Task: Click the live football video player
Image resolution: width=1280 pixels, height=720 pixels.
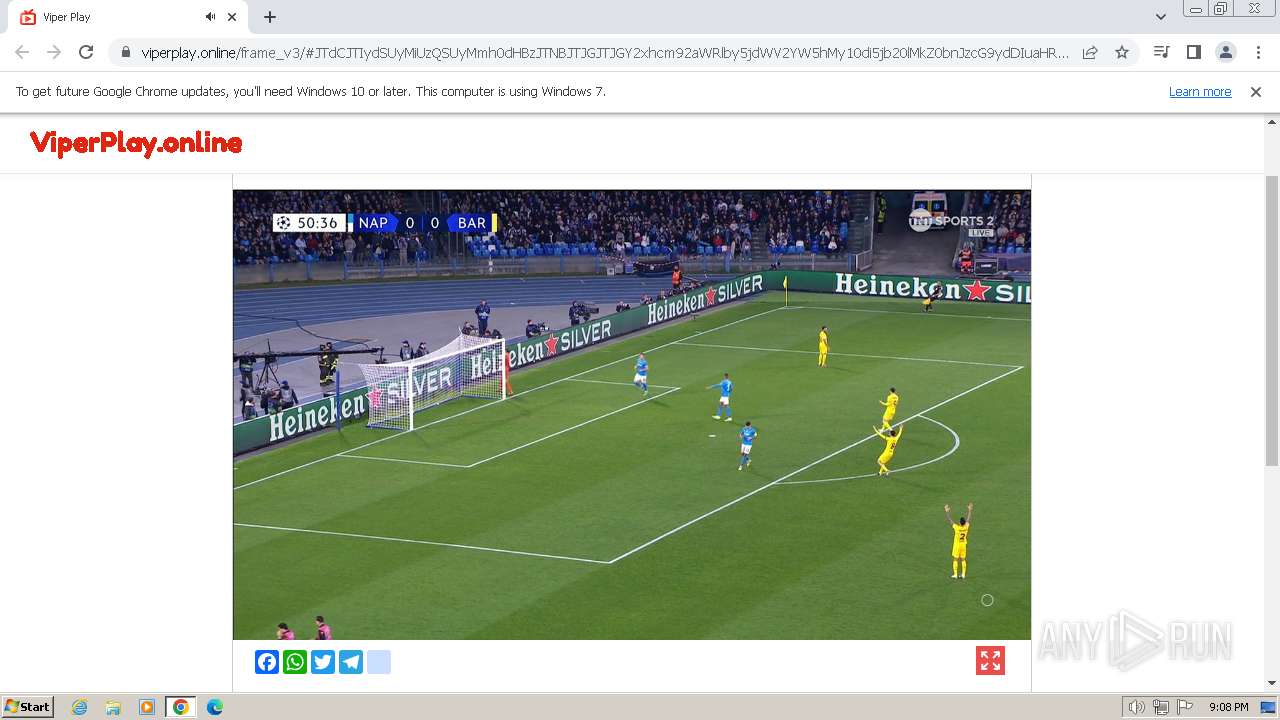Action: tap(632, 415)
